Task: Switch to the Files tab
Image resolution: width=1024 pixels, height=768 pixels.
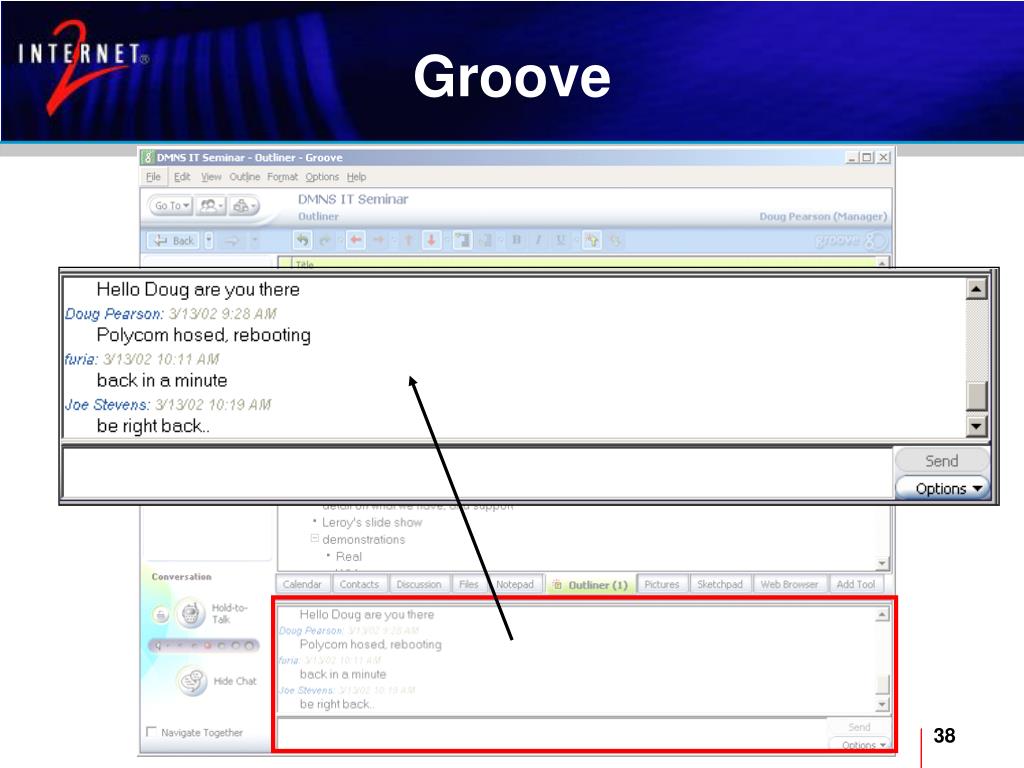Action: click(x=468, y=584)
